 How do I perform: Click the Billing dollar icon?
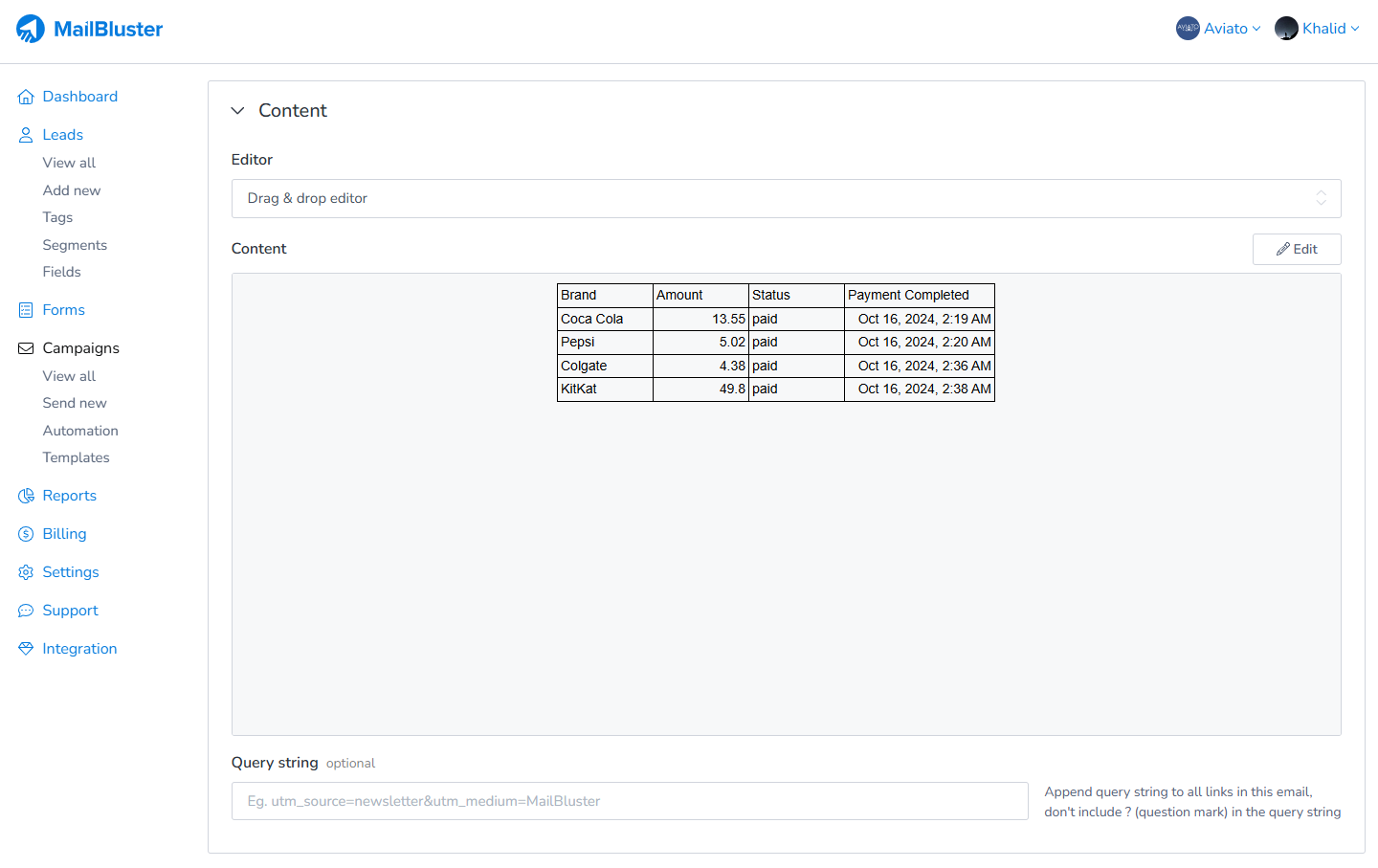(x=25, y=533)
